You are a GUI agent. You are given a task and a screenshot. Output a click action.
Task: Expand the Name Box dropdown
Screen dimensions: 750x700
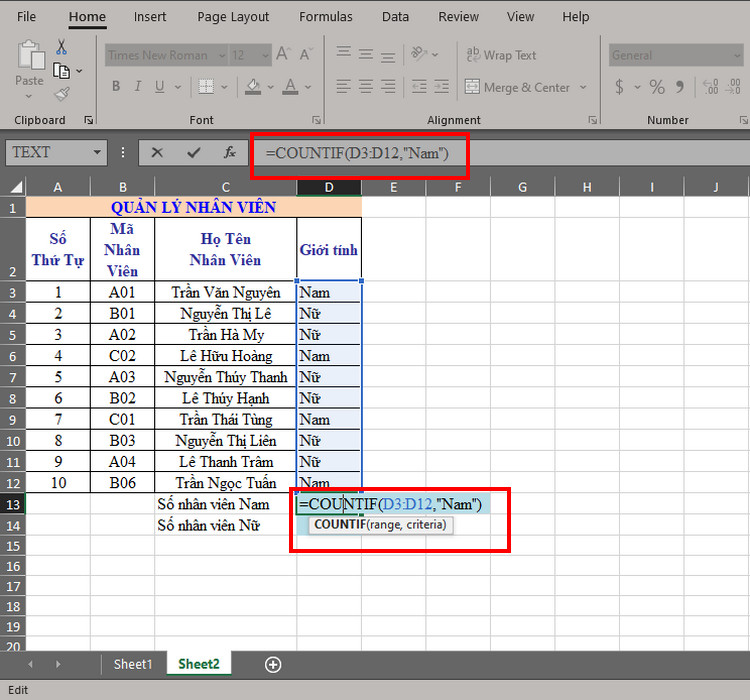pos(97,152)
